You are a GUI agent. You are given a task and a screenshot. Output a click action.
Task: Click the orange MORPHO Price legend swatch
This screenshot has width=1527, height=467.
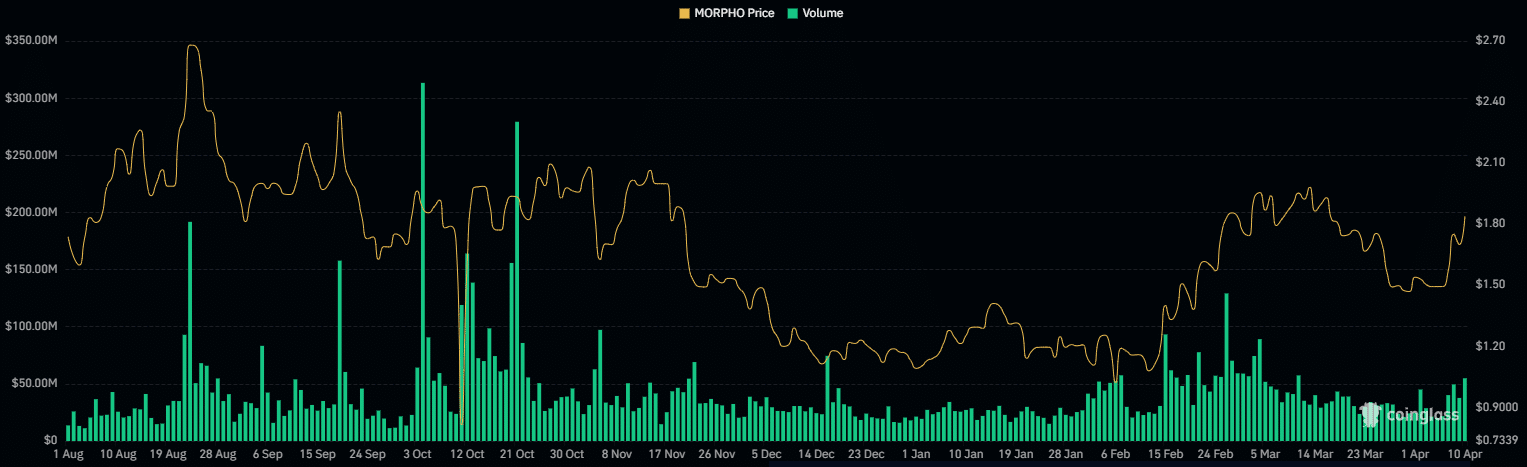pyautogui.click(x=685, y=13)
